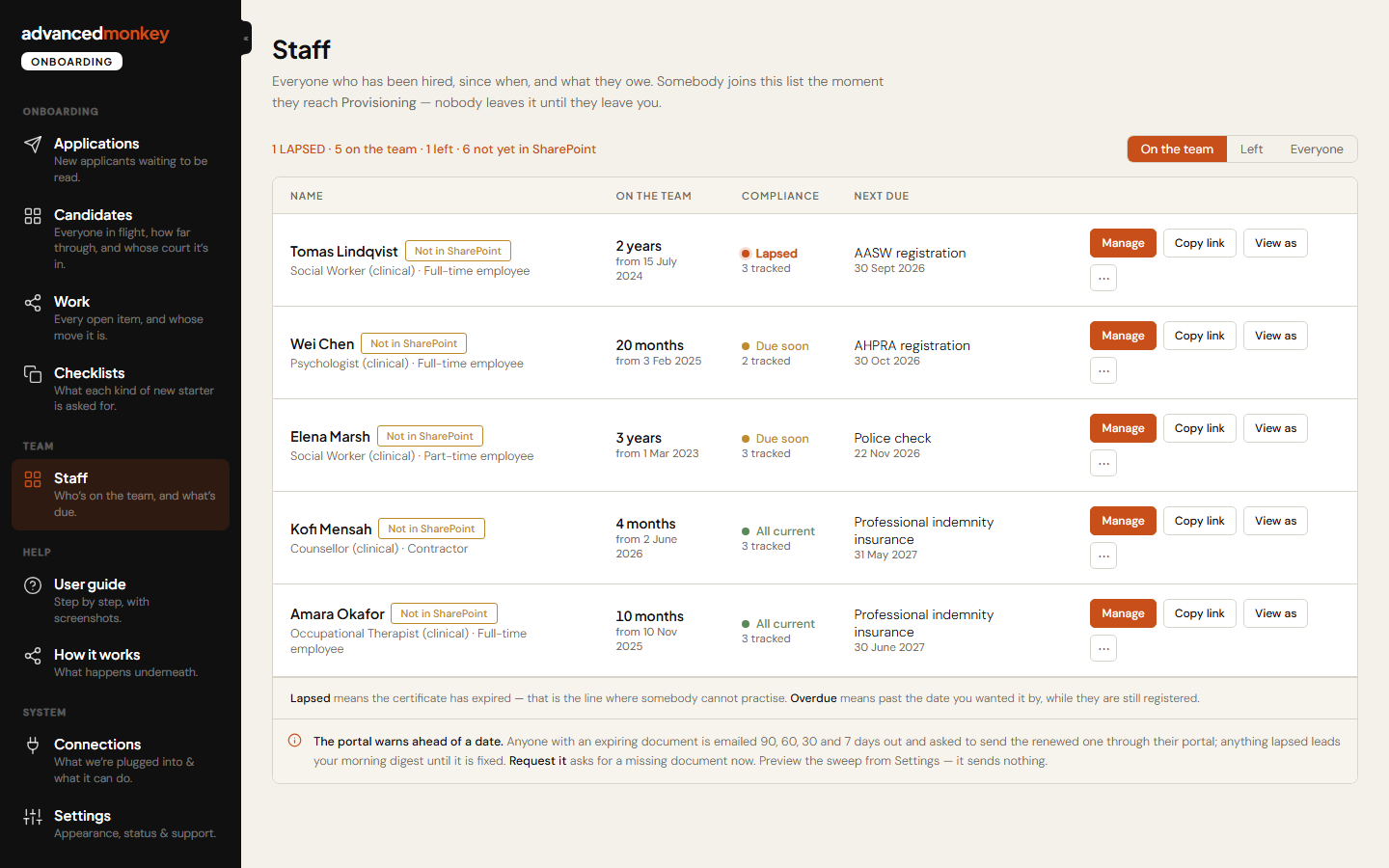1389x868 pixels.
Task: Manage Tomas Lindqvist's record
Action: tap(1123, 243)
